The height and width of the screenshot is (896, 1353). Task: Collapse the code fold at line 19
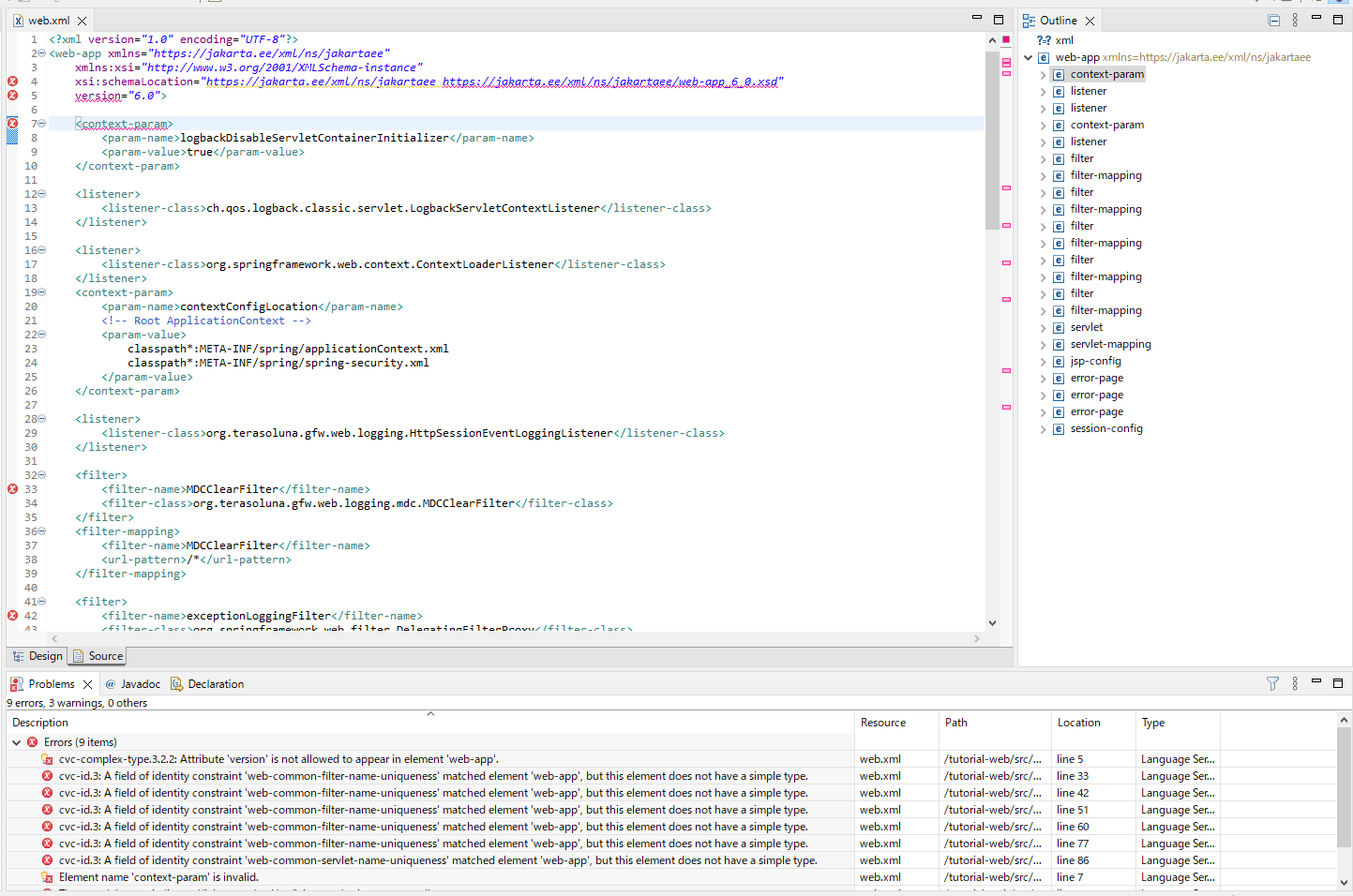[x=41, y=292]
